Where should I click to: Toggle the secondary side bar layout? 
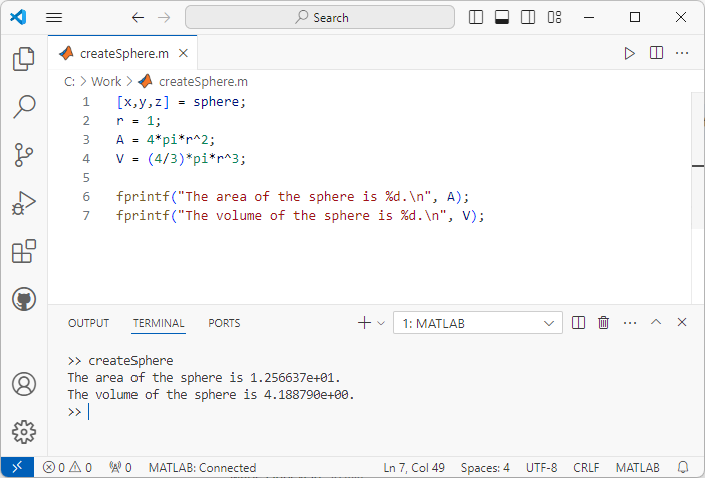pyautogui.click(x=526, y=17)
